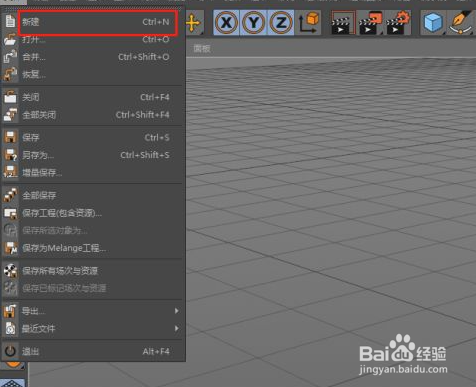Toggle the coordinate system icon
Image resolution: width=476 pixels, height=387 pixels.
click(x=308, y=23)
